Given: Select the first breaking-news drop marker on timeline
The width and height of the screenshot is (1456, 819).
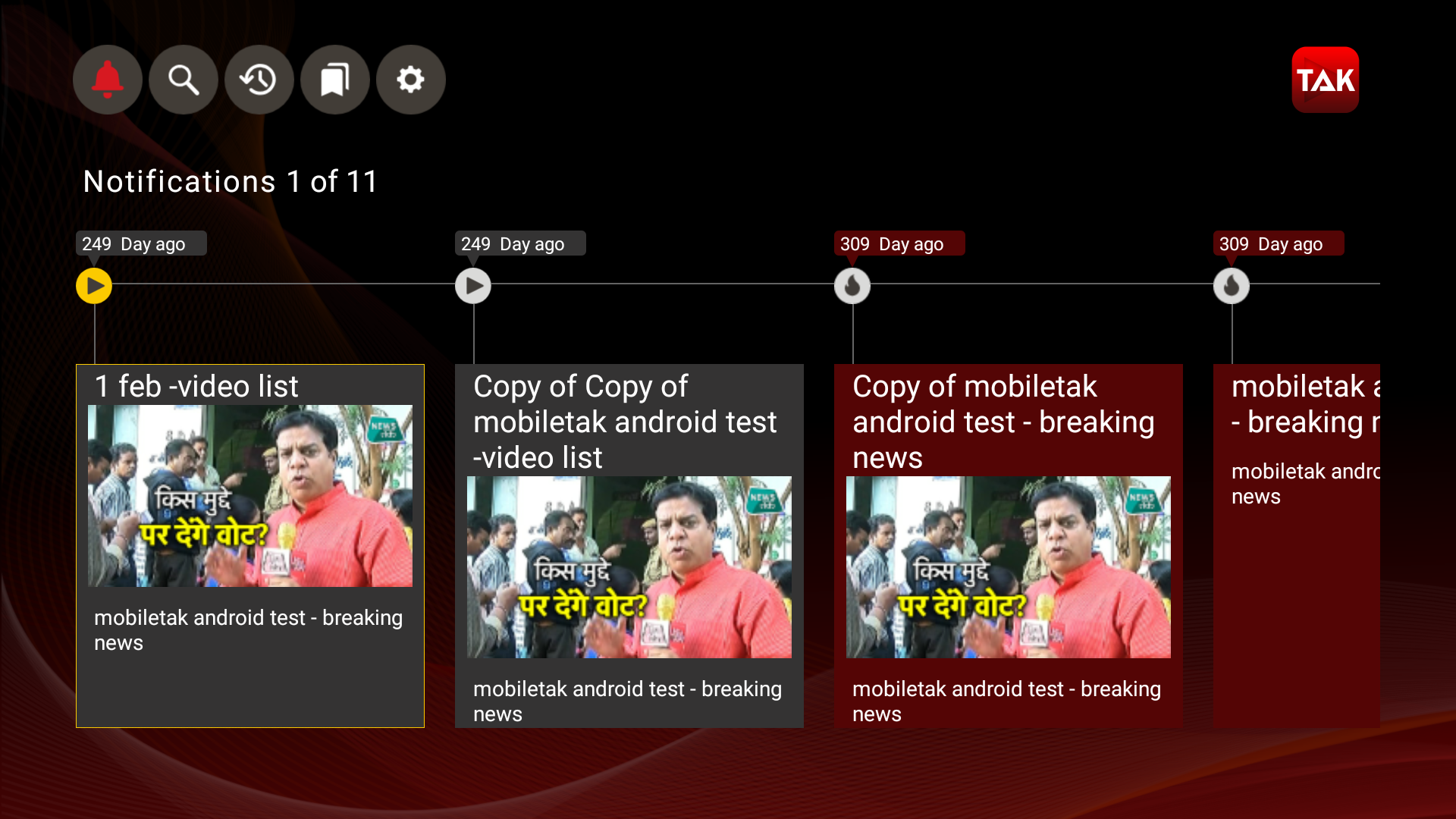Looking at the screenshot, I should coord(852,286).
